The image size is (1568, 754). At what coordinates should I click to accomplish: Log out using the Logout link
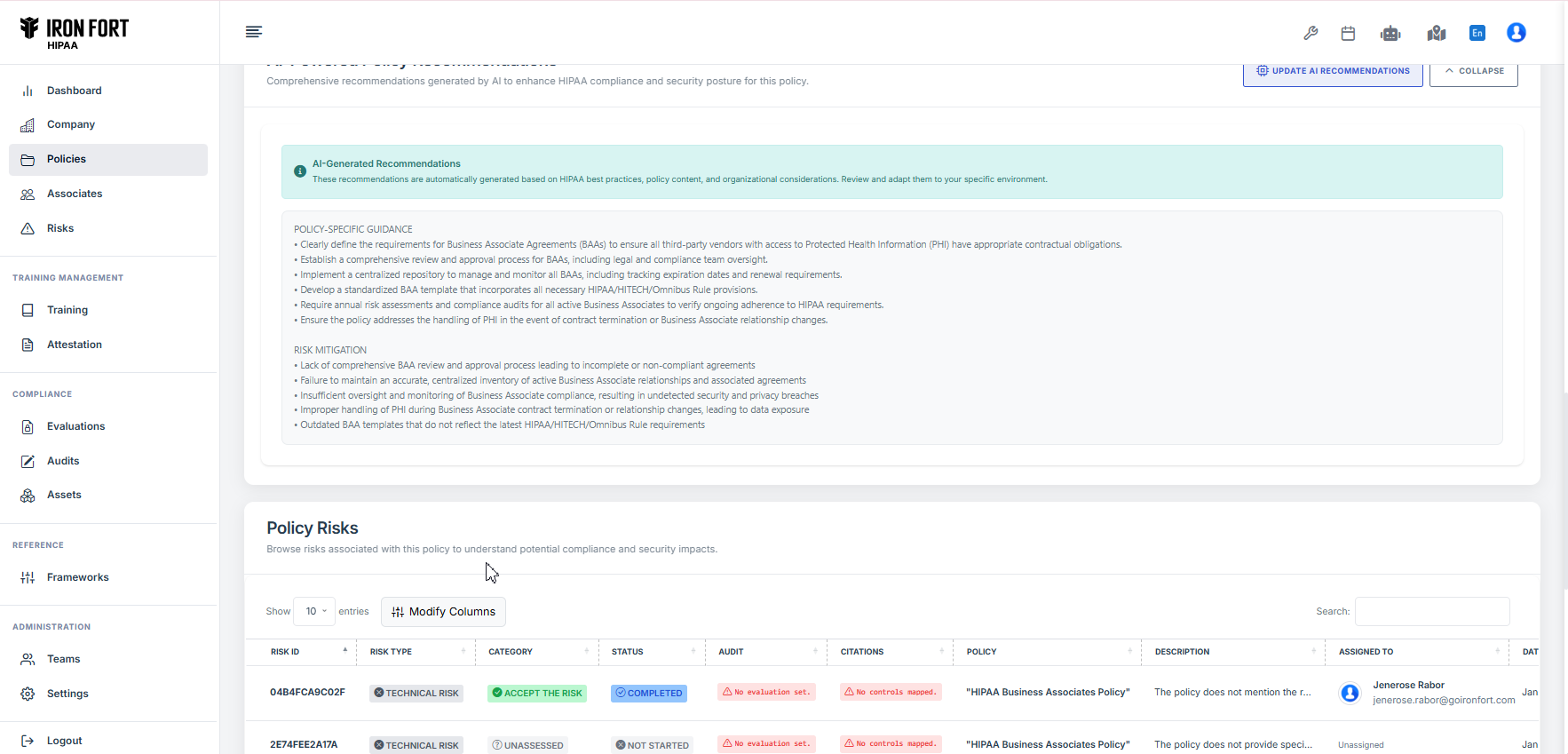click(x=64, y=741)
